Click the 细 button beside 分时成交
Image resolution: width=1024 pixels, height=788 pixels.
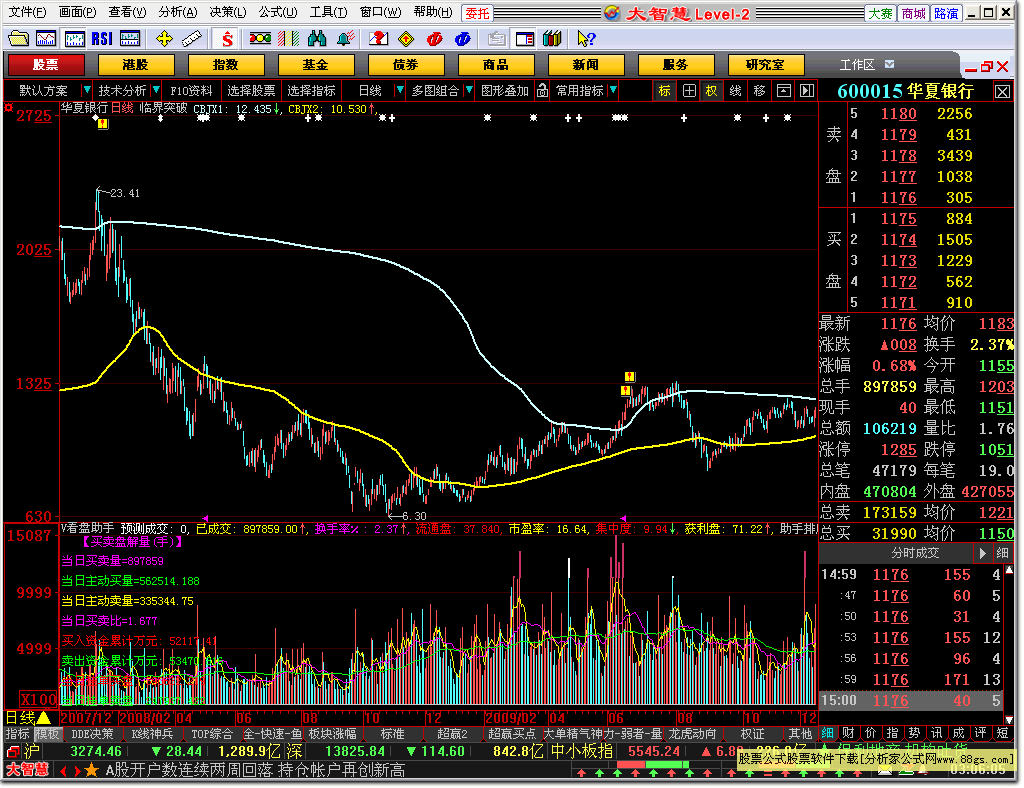pos(1003,554)
